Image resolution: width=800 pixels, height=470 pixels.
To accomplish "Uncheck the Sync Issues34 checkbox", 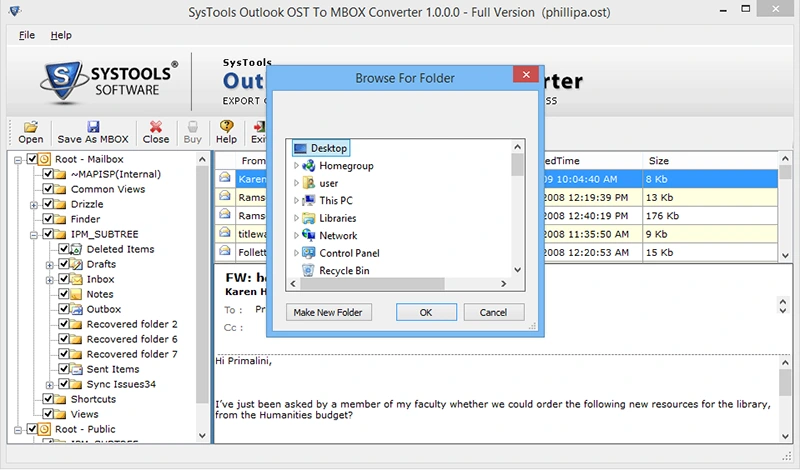I will point(64,384).
